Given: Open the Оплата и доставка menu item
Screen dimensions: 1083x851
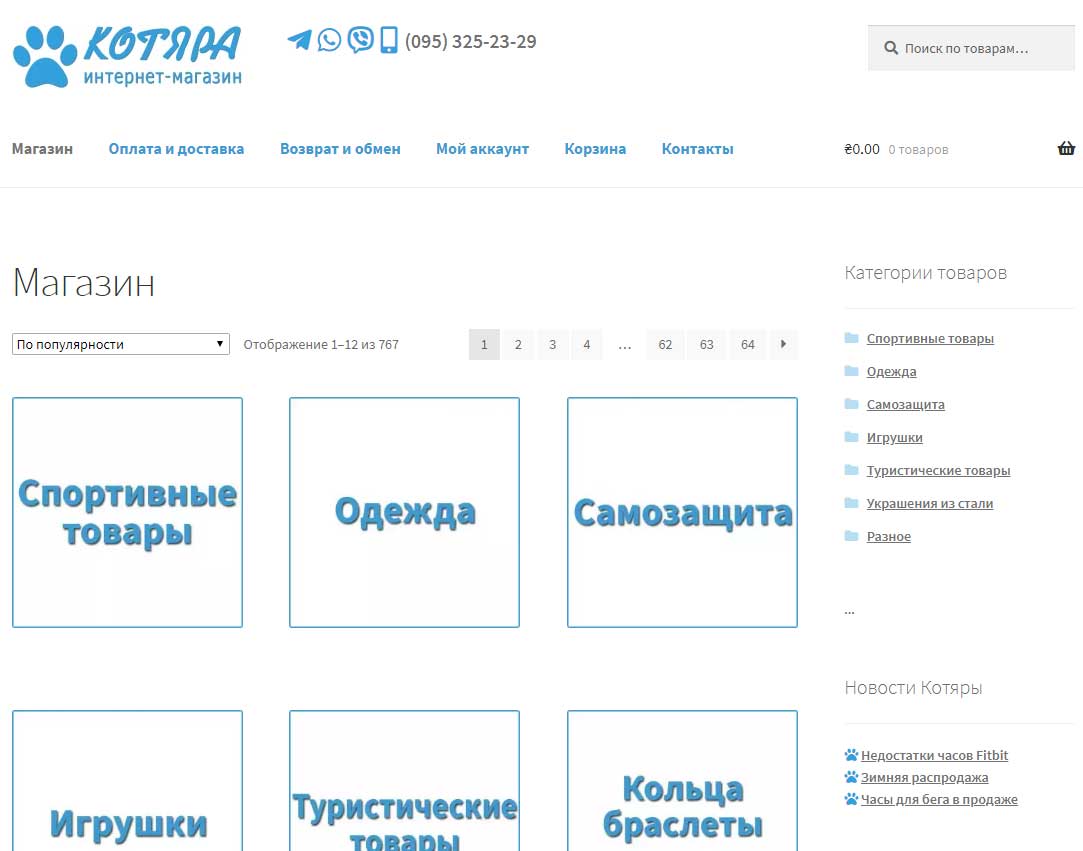Looking at the screenshot, I should [x=176, y=149].
